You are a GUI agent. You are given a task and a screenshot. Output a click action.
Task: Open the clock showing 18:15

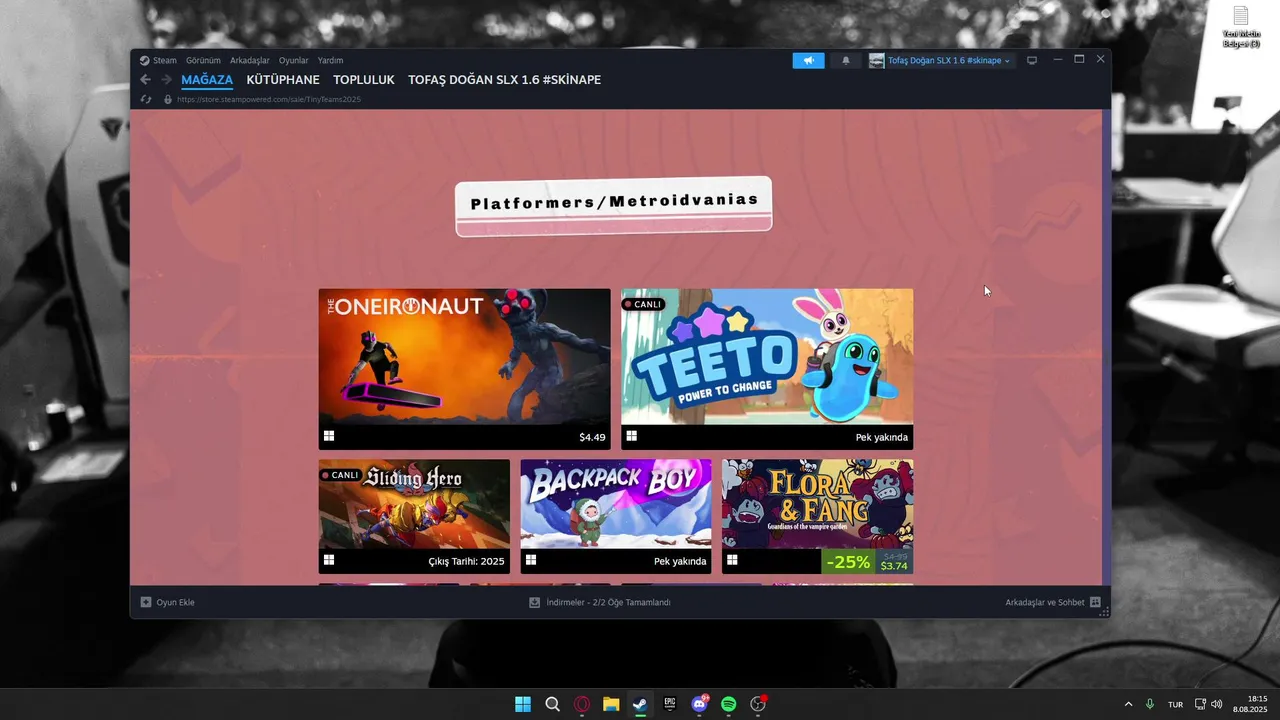point(1250,704)
